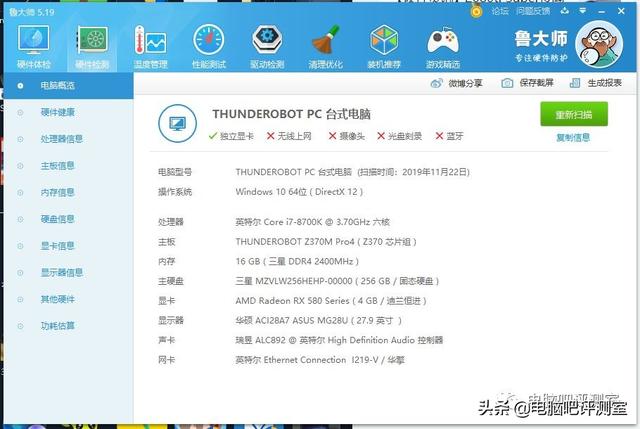Screen dimensions: 640x429
Task: Click the skin icon in title bar
Action: click(565, 11)
